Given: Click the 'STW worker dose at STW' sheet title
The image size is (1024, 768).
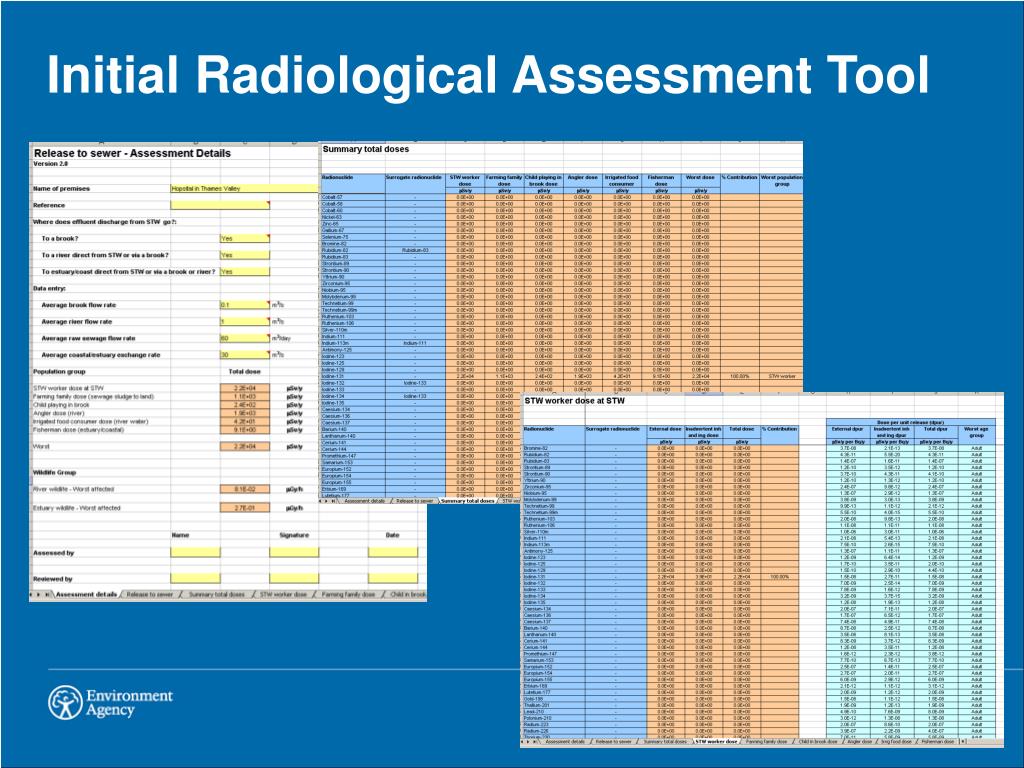Looking at the screenshot, I should point(575,400).
